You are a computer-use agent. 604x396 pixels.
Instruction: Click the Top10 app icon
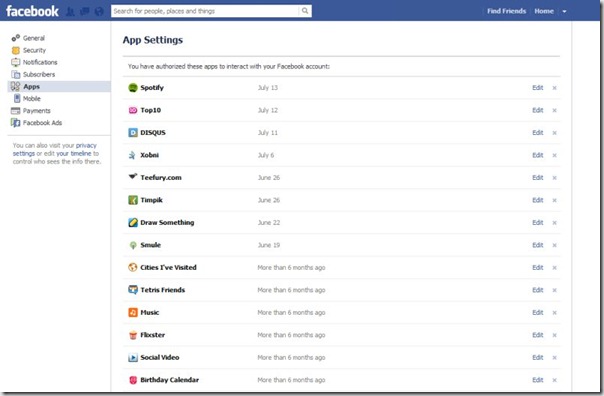(133, 110)
